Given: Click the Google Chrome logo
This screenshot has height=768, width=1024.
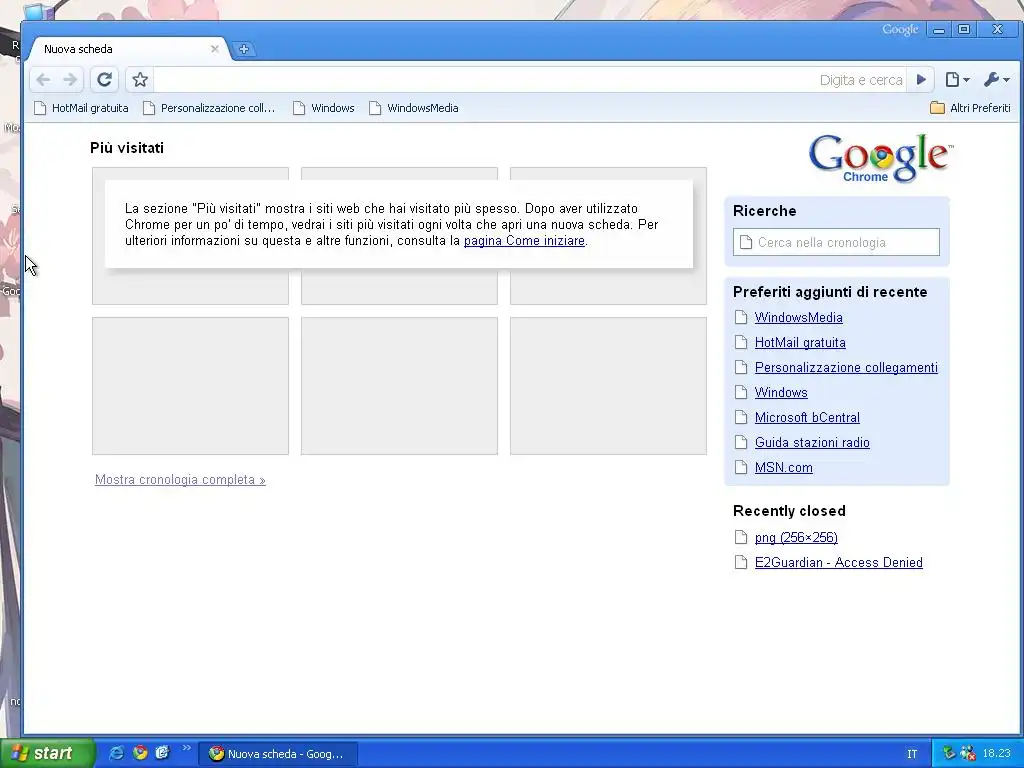Looking at the screenshot, I should click(880, 158).
